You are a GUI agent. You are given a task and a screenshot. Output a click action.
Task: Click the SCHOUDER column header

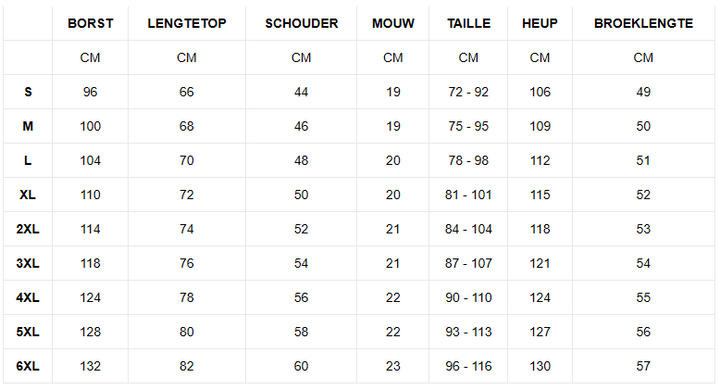coord(301,23)
